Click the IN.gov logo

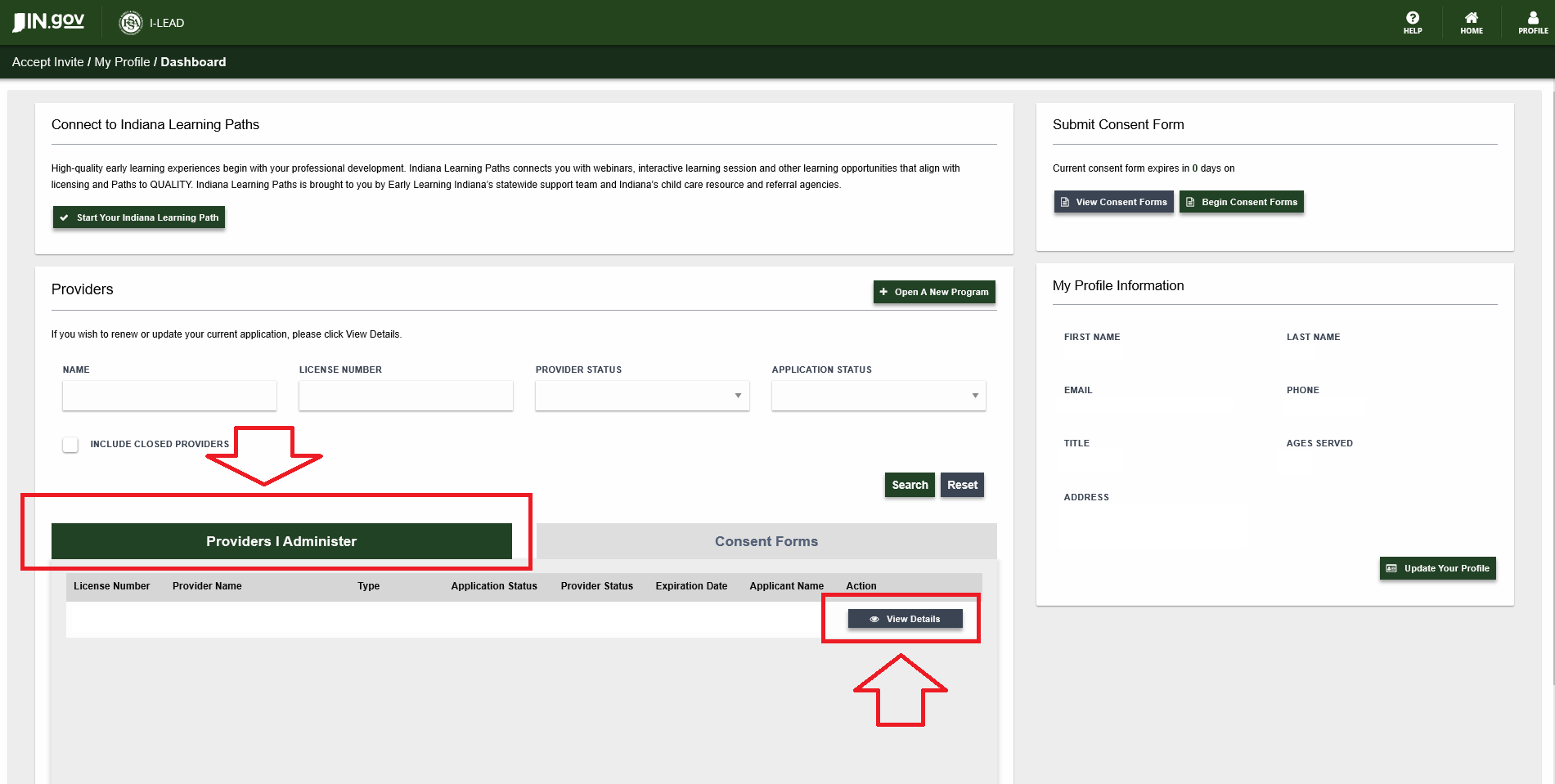[48, 22]
